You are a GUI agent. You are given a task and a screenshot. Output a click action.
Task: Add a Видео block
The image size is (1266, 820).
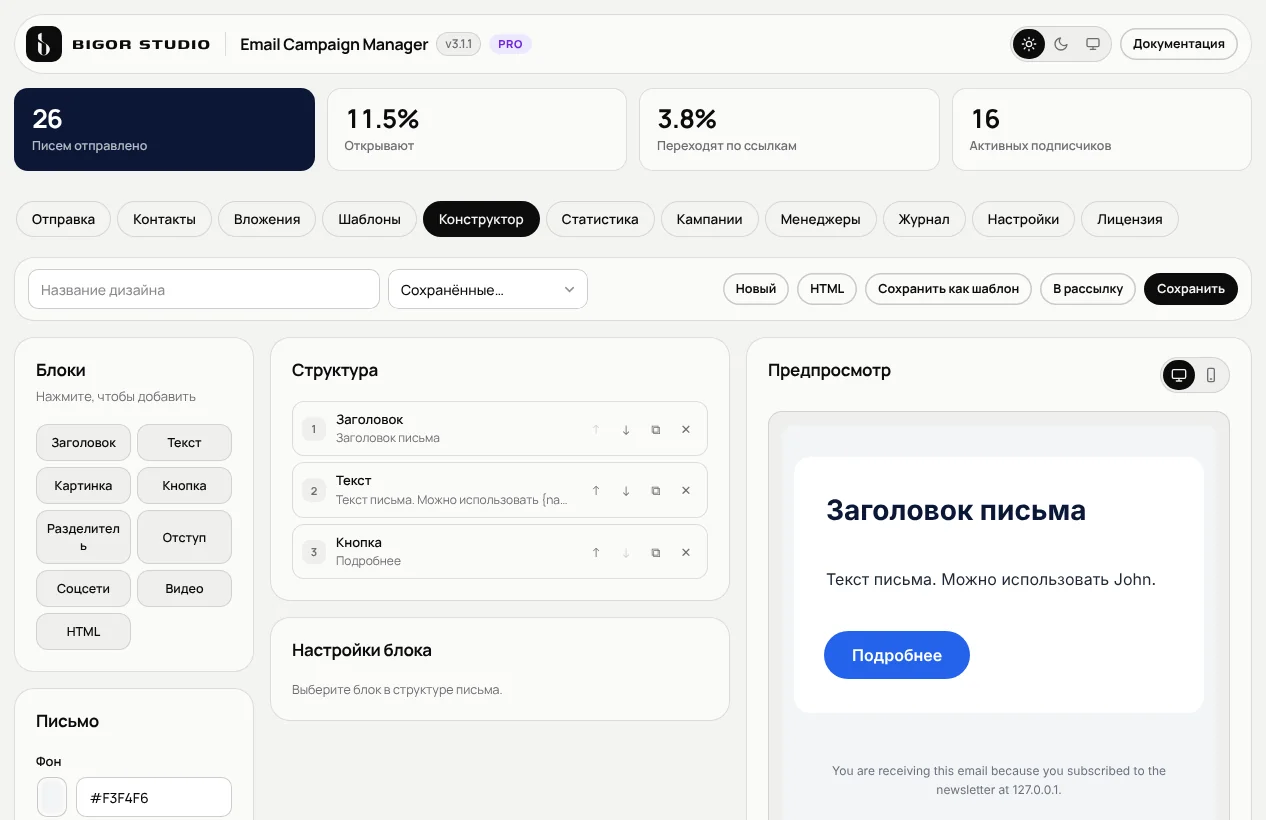[184, 588]
